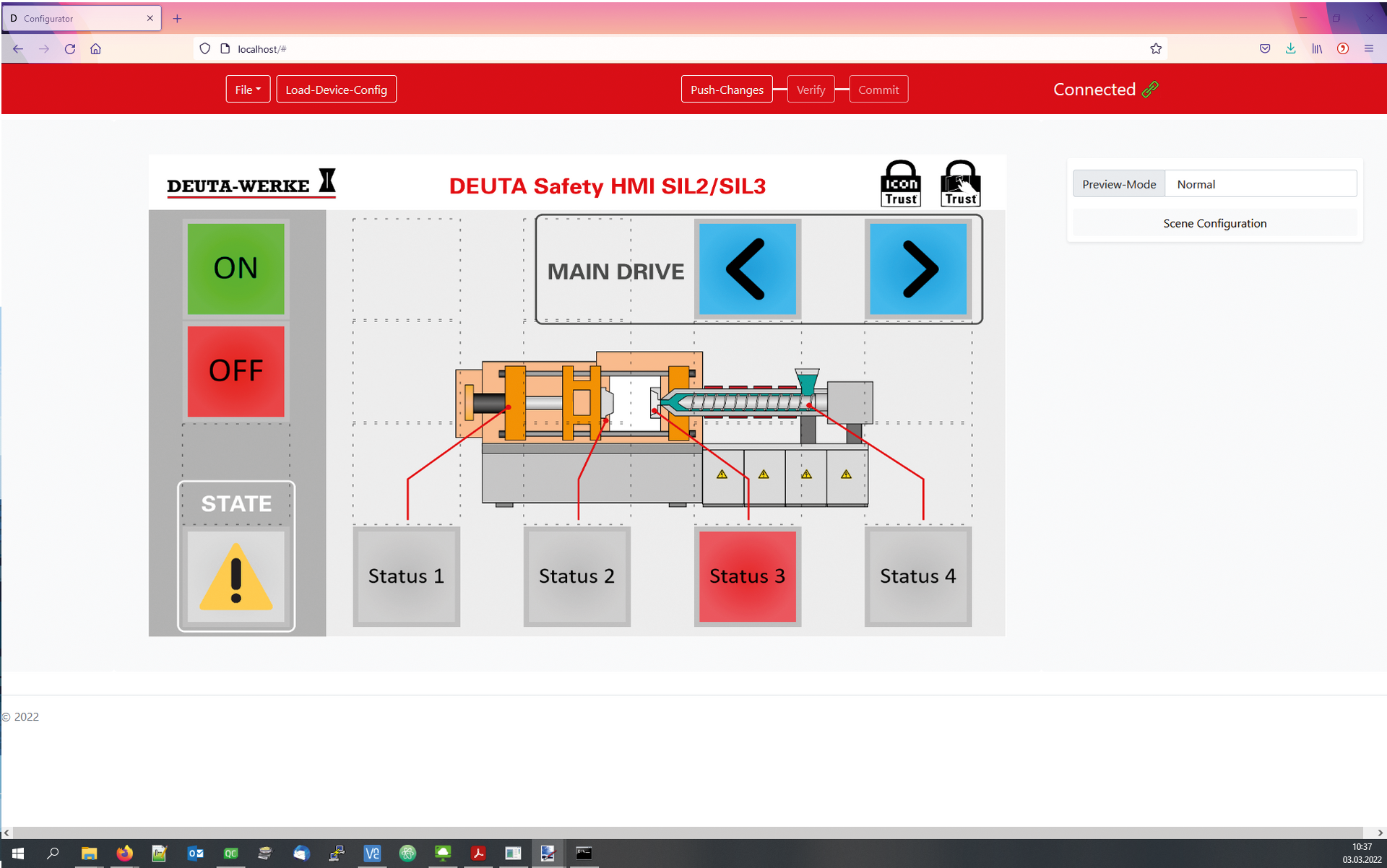Click the green Connected link icon
This screenshot has width=1387, height=868.
point(1150,89)
